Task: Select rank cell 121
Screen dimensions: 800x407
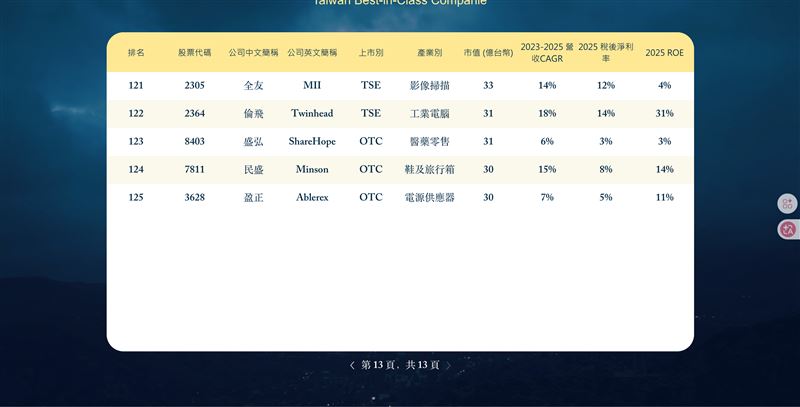Action: tap(136, 85)
